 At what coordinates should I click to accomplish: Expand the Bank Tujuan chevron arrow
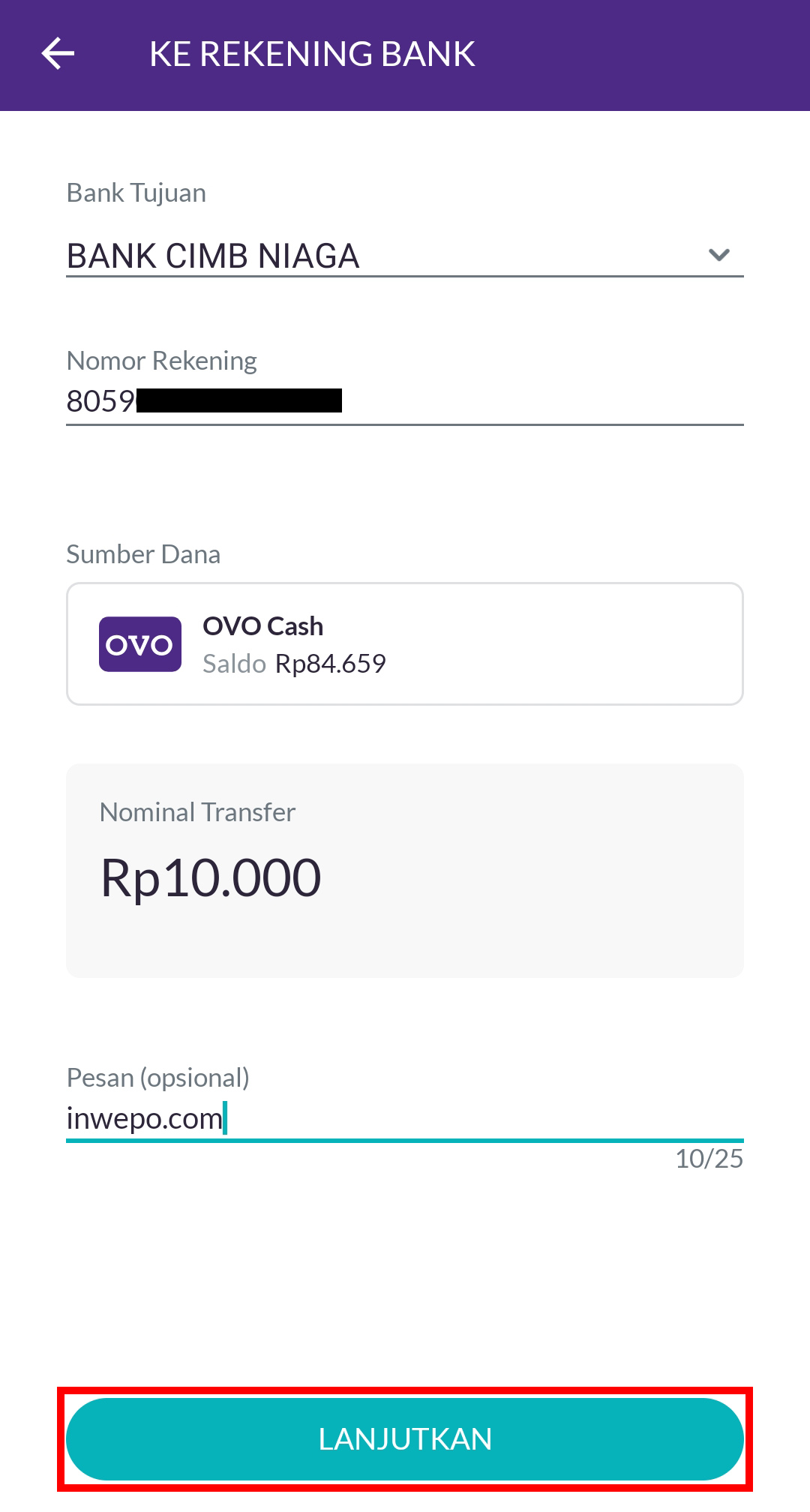718,255
